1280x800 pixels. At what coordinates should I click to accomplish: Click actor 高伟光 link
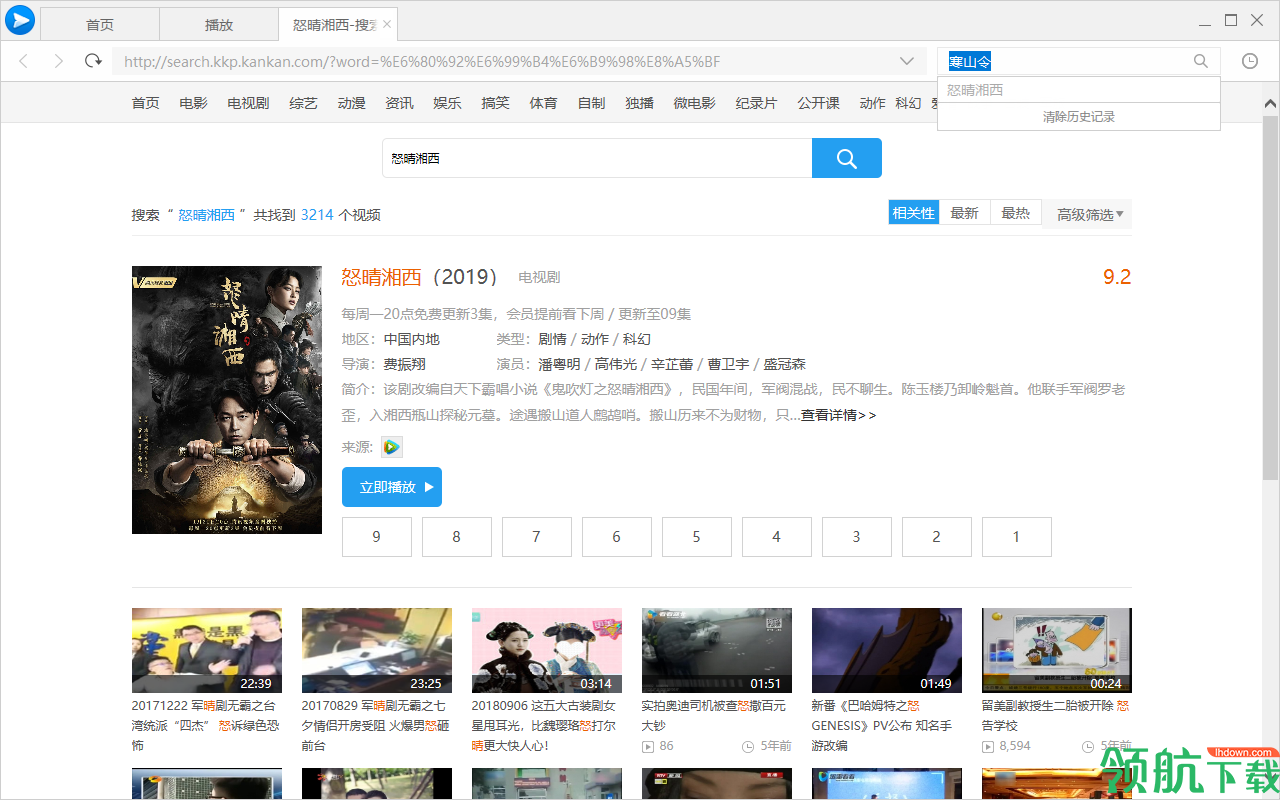tap(615, 364)
